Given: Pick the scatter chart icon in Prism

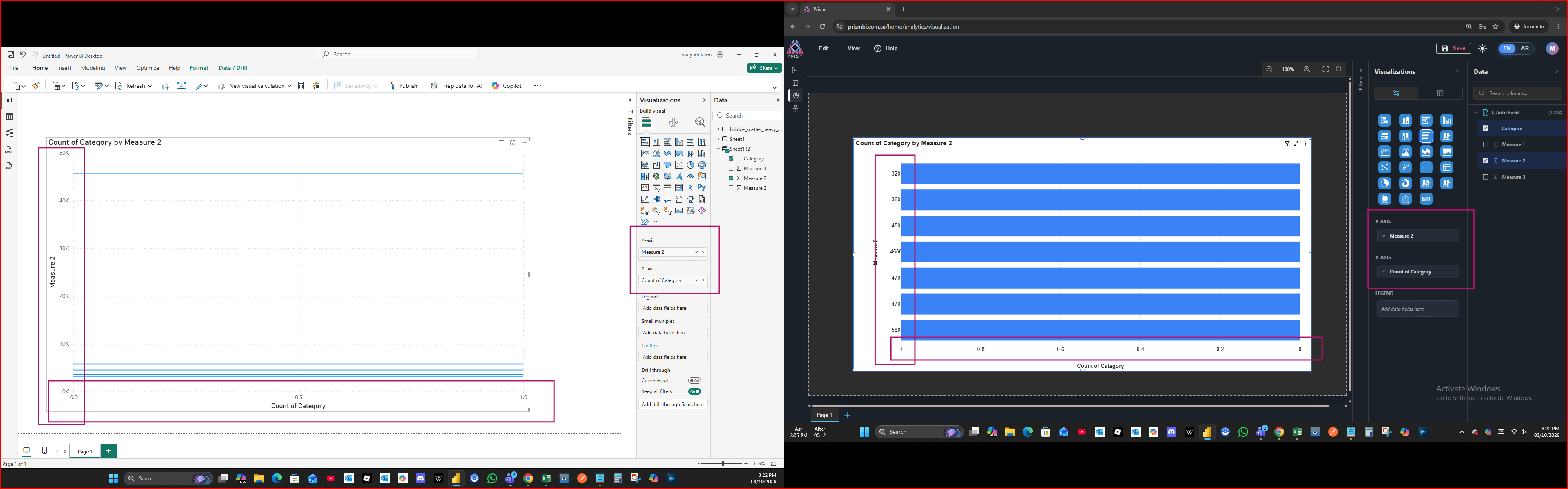Looking at the screenshot, I should click(1384, 167).
